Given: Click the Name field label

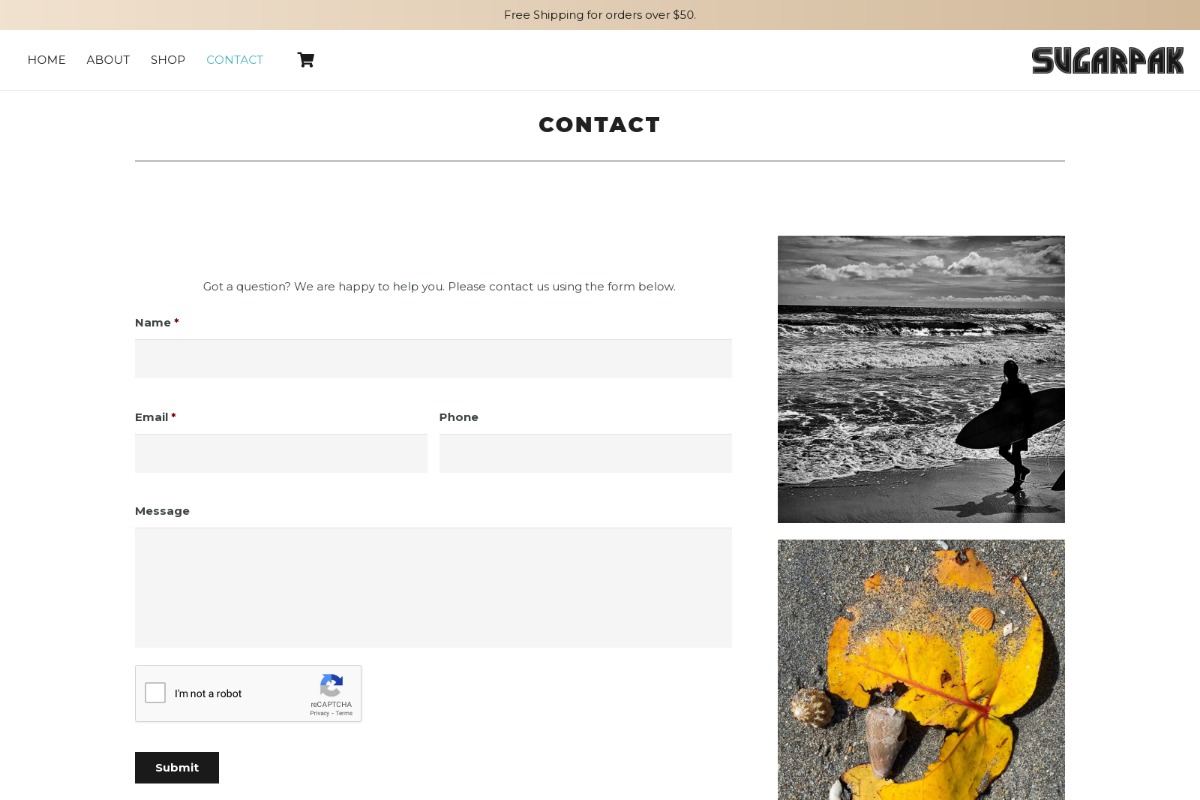Looking at the screenshot, I should pos(153,323).
